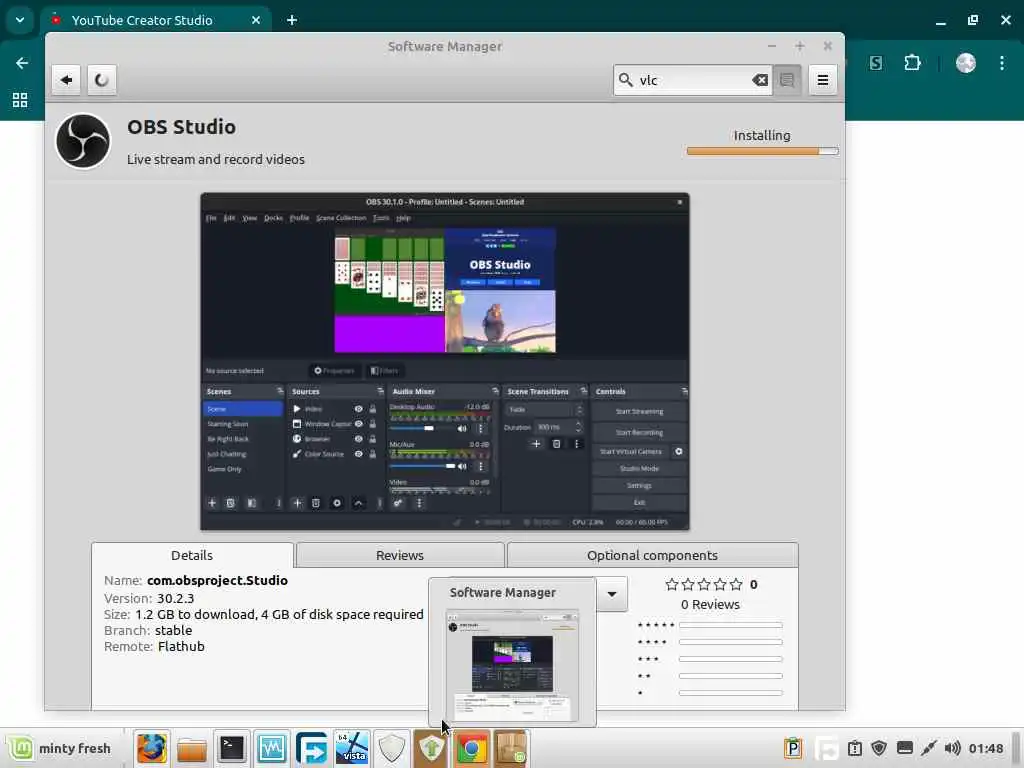Go back in Software Manager

pyautogui.click(x=66, y=80)
